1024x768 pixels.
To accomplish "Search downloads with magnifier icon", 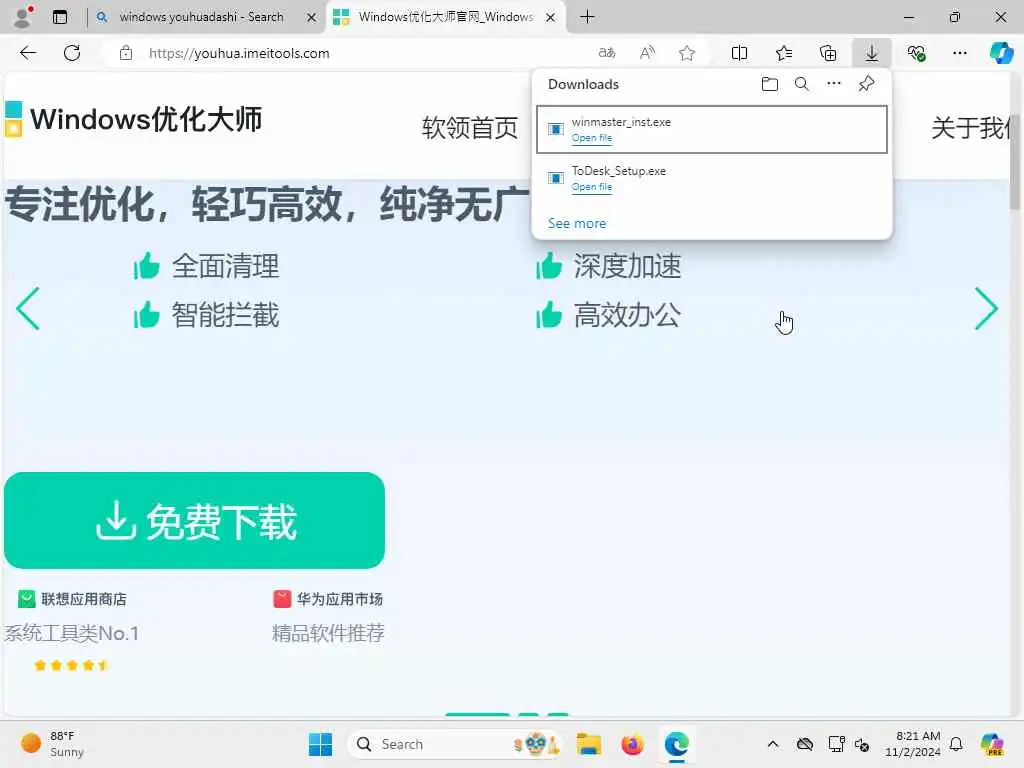I will 802,84.
